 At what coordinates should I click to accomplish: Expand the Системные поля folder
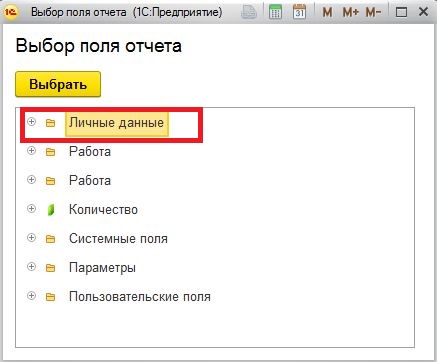pos(31,238)
